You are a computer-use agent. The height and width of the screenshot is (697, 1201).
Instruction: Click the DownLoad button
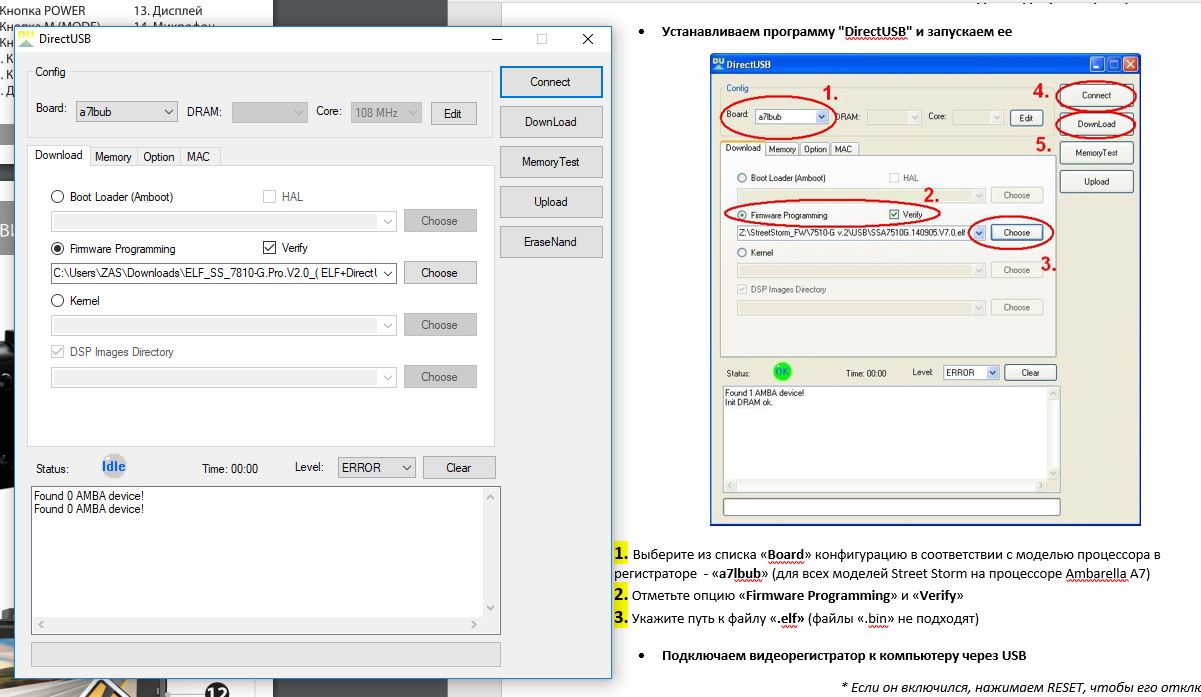550,122
